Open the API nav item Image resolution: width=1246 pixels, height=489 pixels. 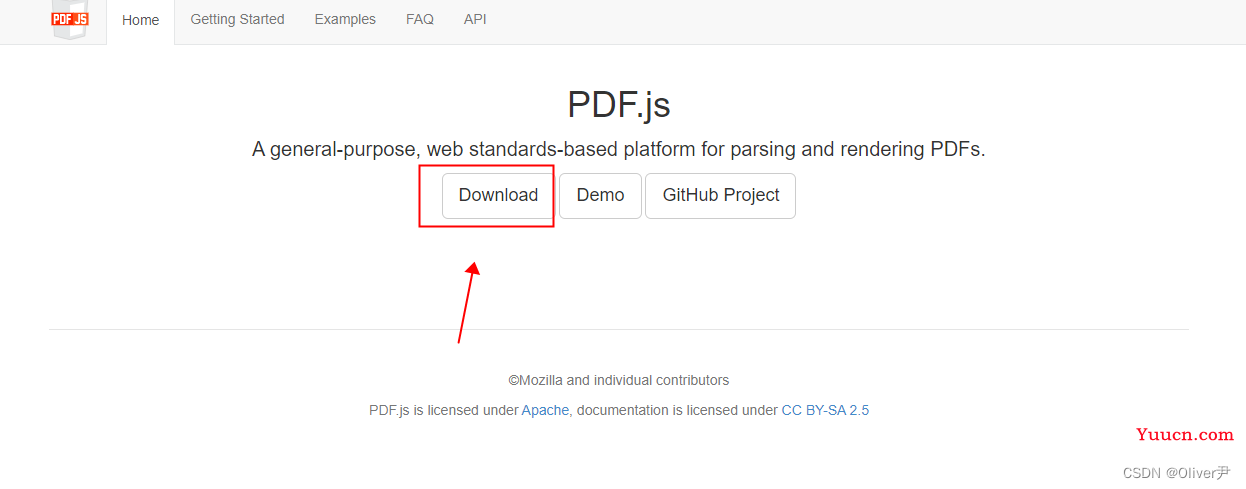475,19
